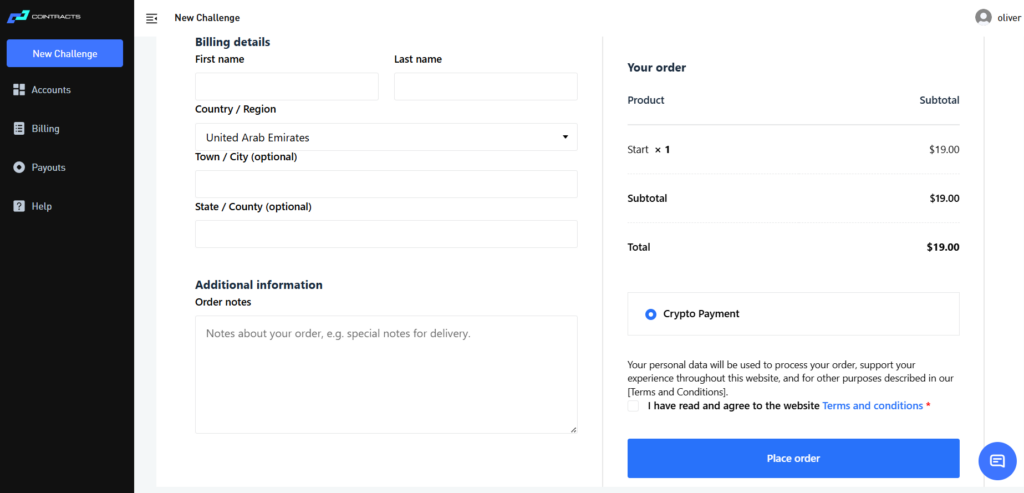Image resolution: width=1024 pixels, height=493 pixels.
Task: Open the live chat bubble icon
Action: click(997, 461)
